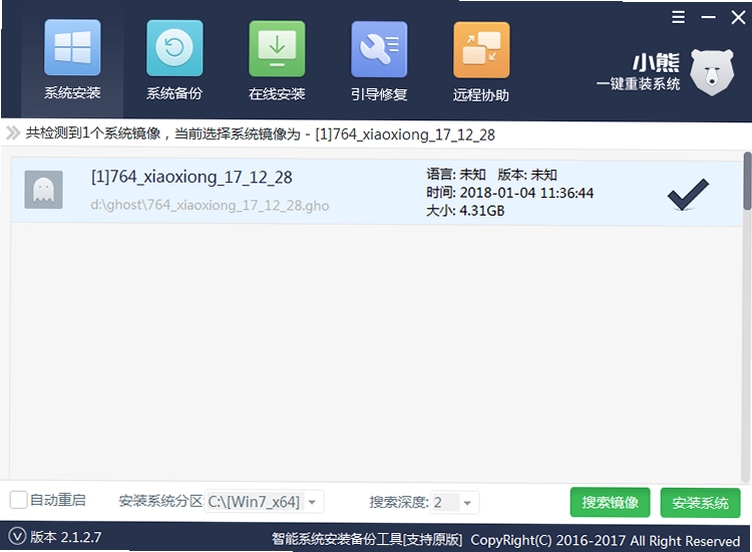The height and width of the screenshot is (552, 752).
Task: Click the image list vertical scrollbar thumb
Action: pyautogui.click(x=747, y=181)
